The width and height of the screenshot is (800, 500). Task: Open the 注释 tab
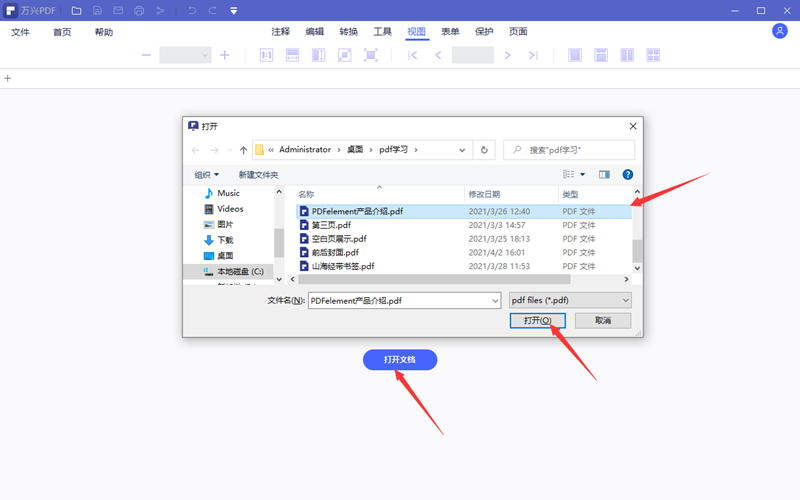tap(280, 32)
